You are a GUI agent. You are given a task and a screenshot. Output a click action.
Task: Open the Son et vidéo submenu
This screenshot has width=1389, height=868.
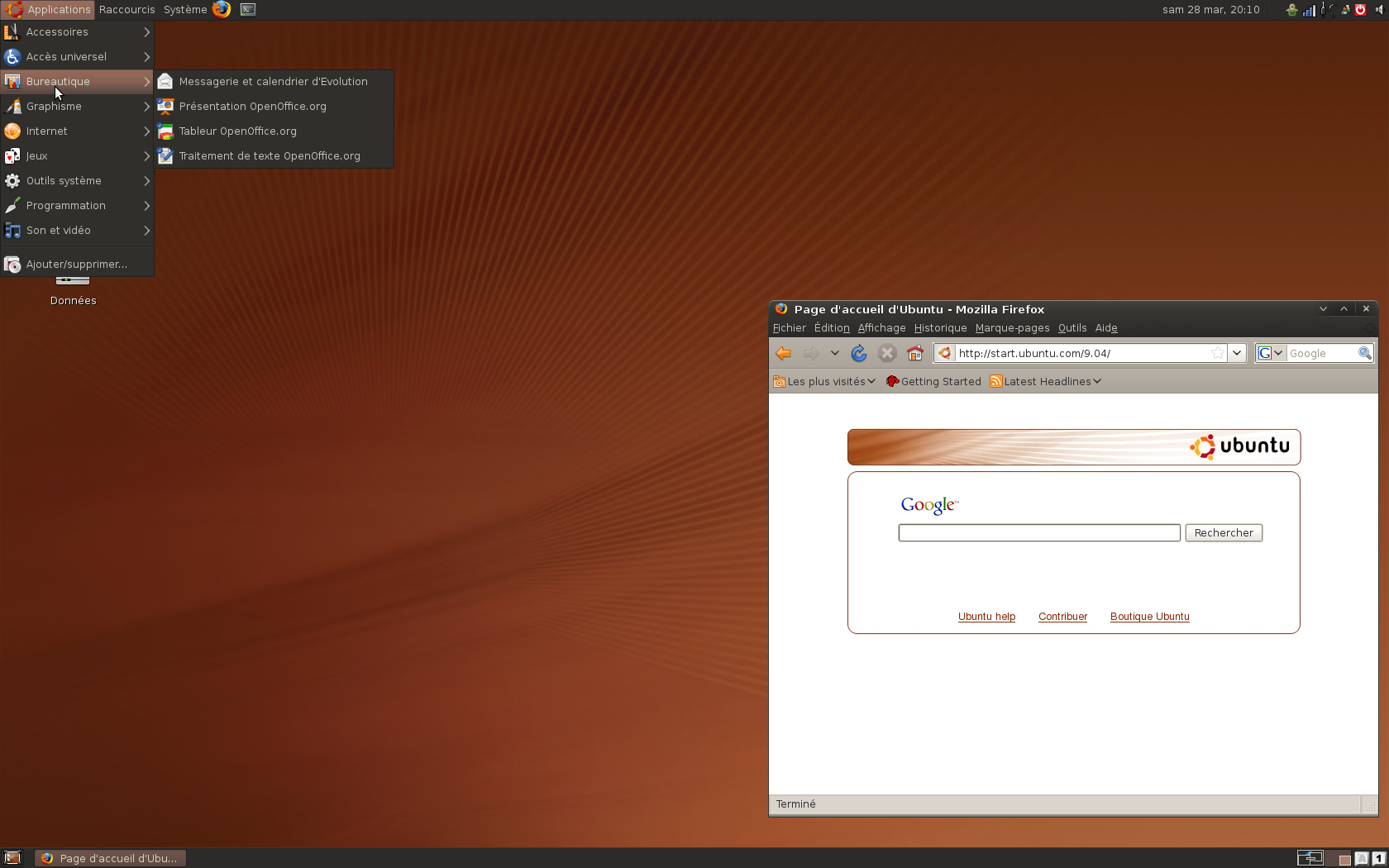coord(77,230)
